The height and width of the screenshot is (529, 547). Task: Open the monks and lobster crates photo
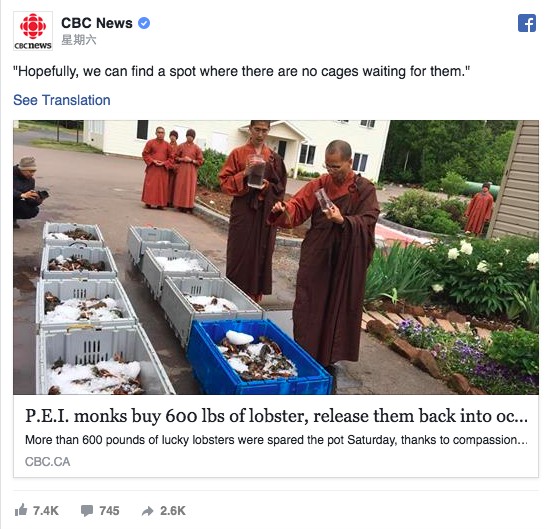tap(276, 257)
